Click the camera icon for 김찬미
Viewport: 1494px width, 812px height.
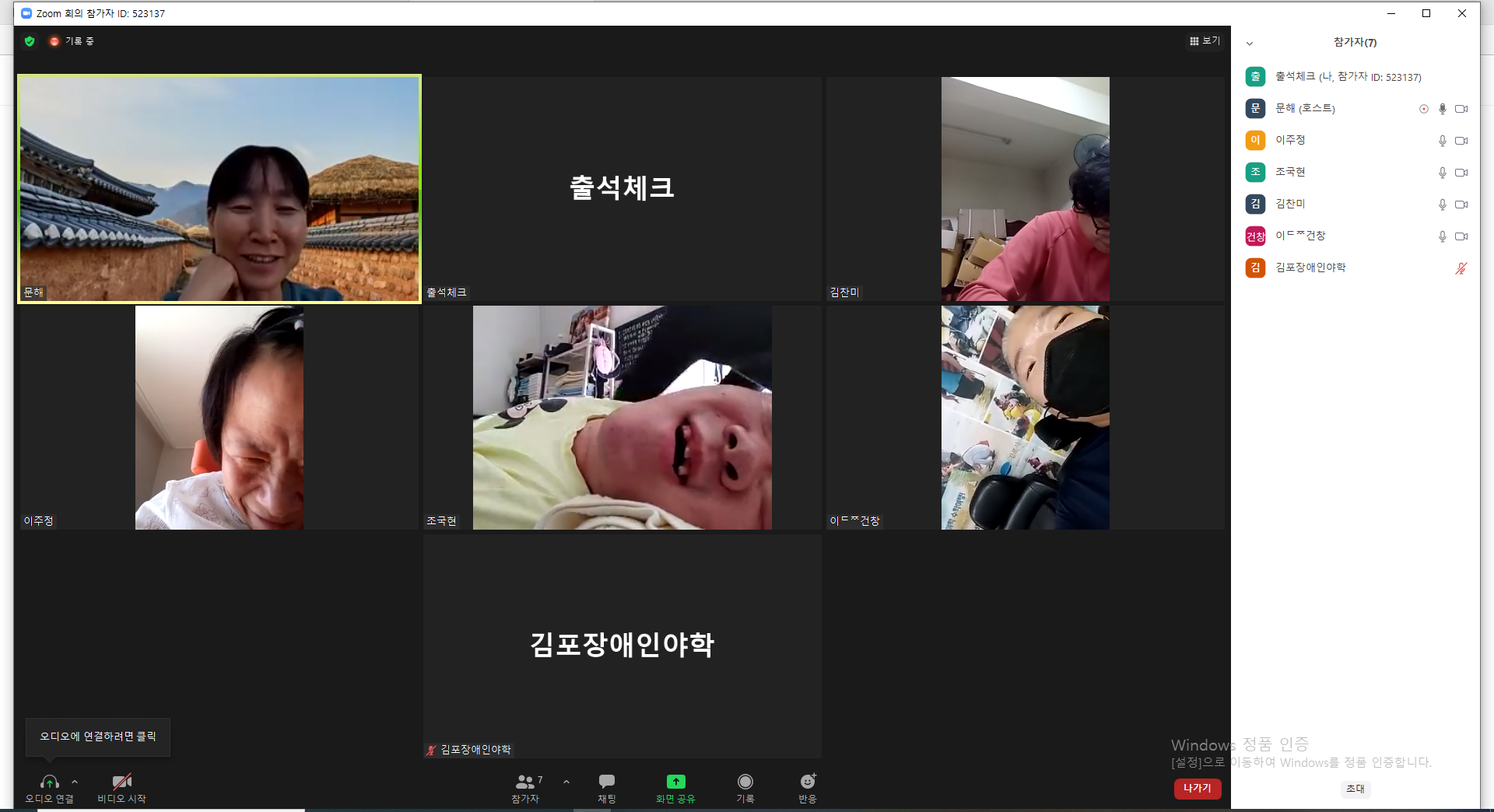tap(1461, 205)
